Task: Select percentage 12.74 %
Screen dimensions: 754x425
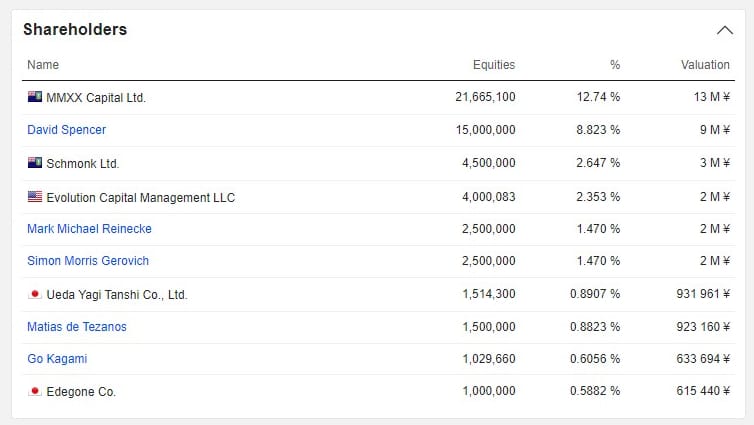Action: (598, 97)
